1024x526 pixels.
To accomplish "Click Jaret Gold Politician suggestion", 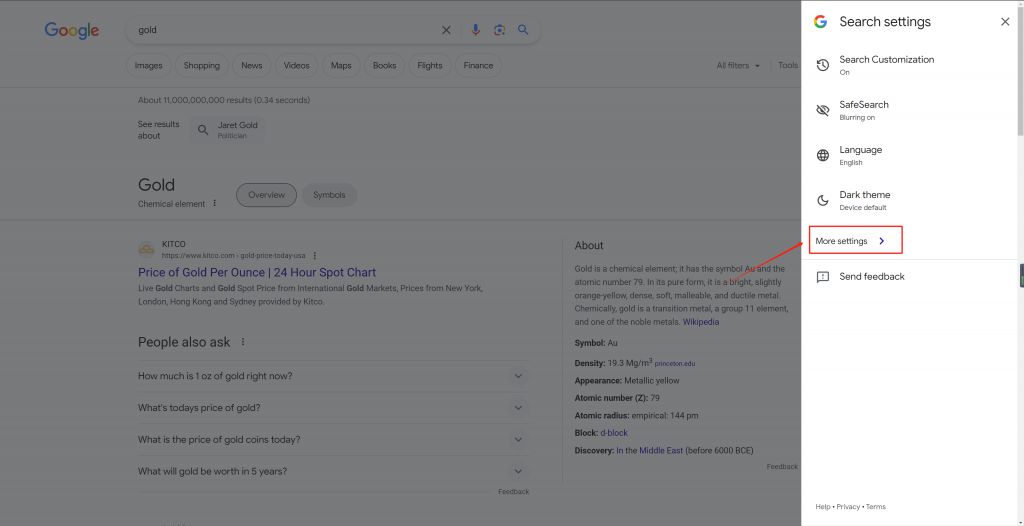I will (228, 130).
